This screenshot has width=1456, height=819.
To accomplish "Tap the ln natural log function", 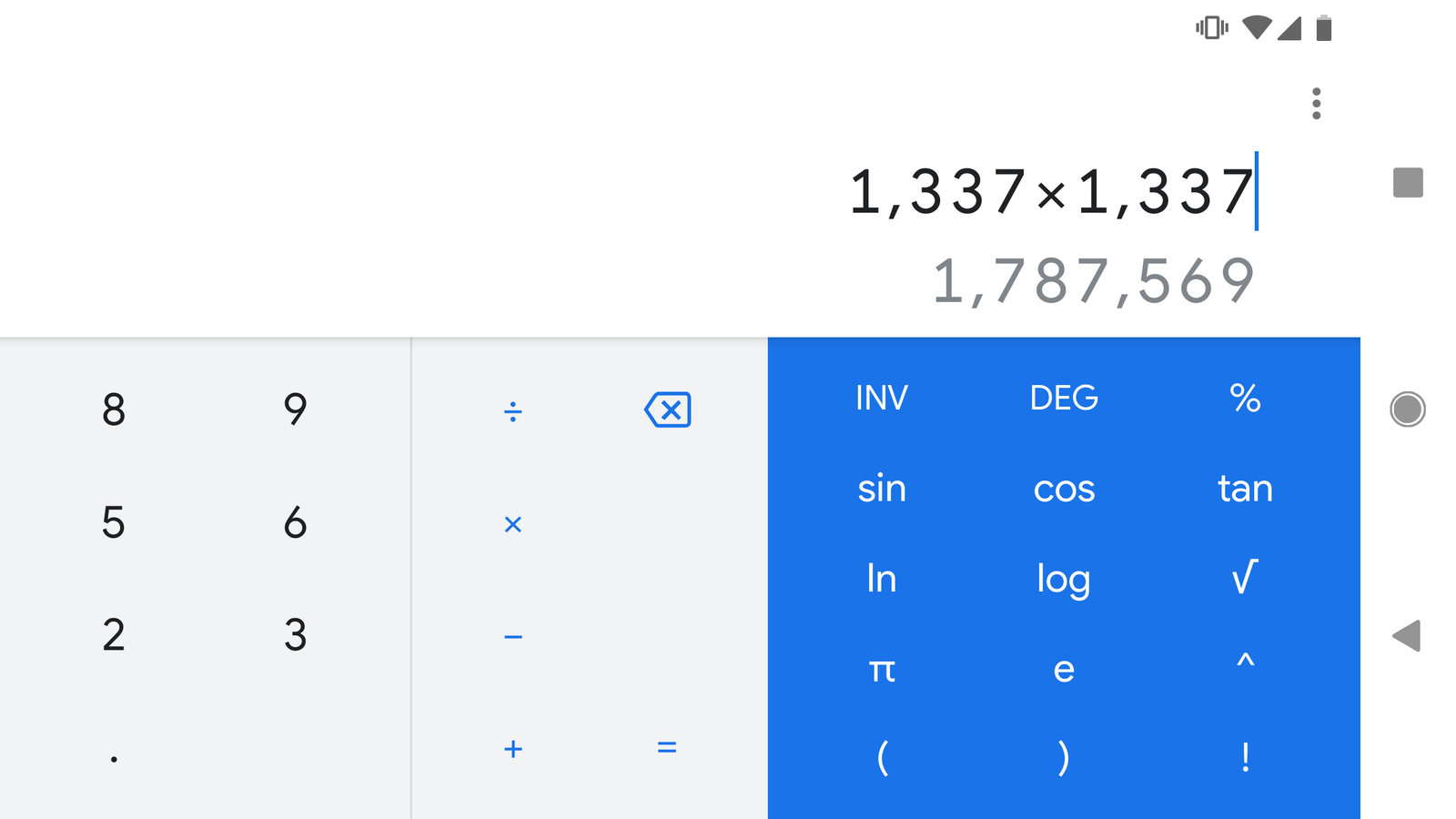I will (x=882, y=578).
